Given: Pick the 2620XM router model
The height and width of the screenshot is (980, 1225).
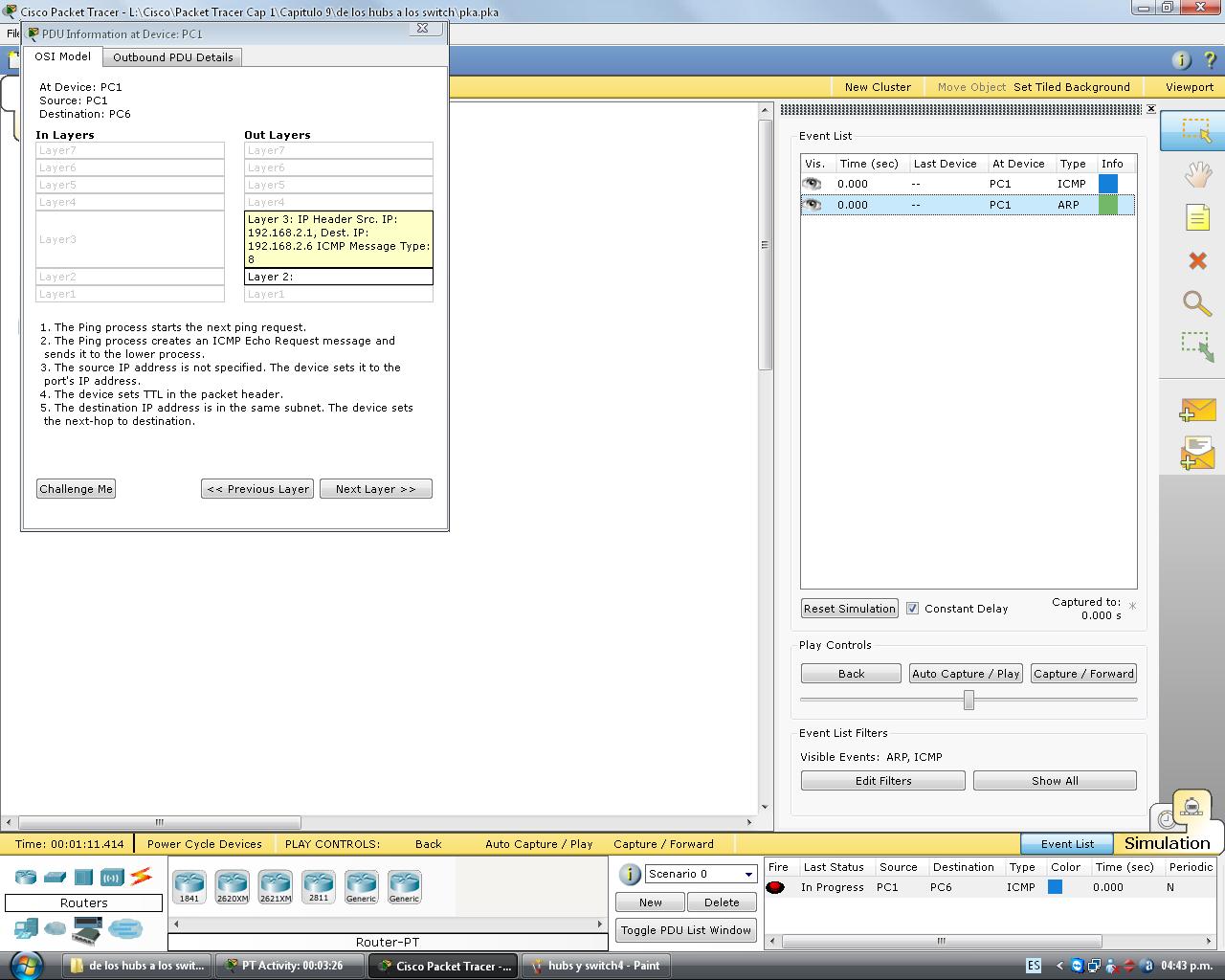Looking at the screenshot, I should click(x=233, y=887).
